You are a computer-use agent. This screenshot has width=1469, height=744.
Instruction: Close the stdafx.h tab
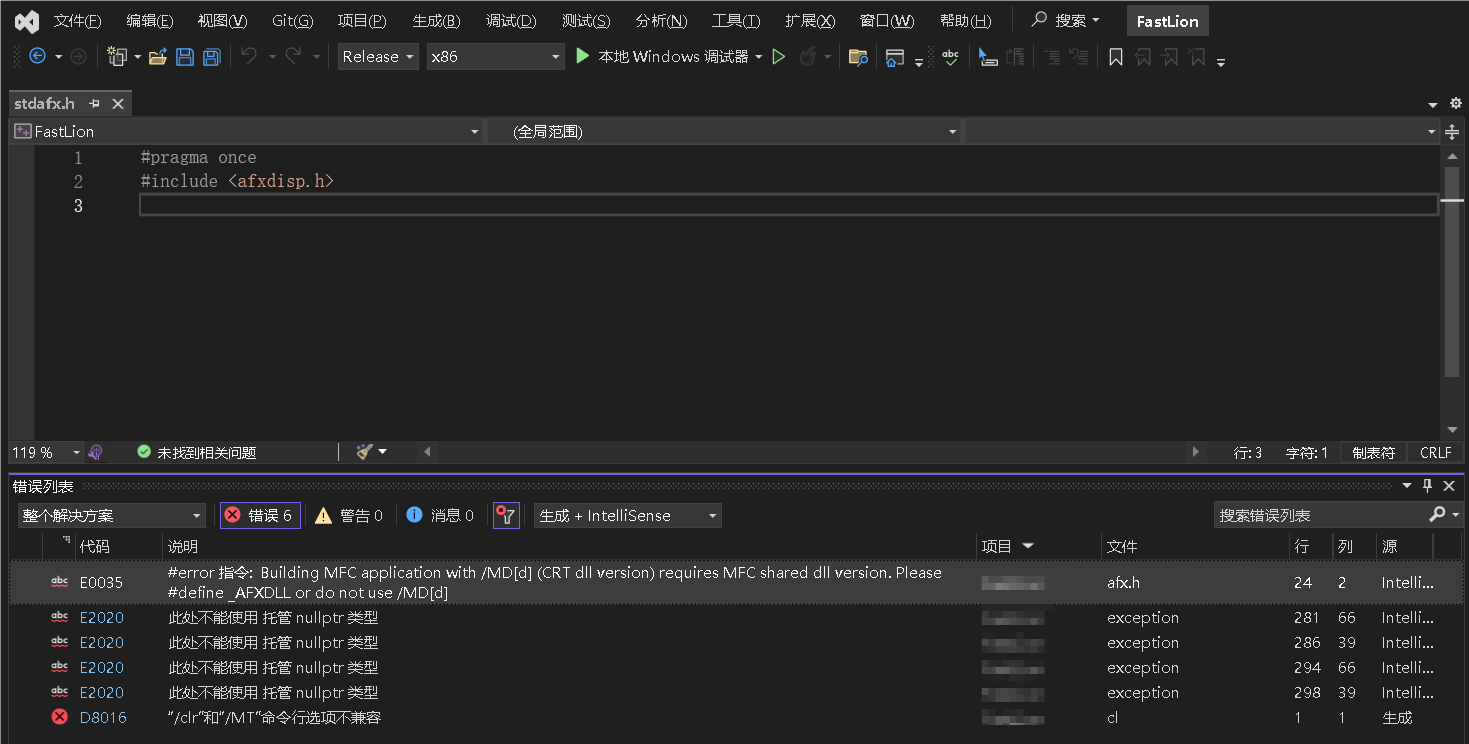pyautogui.click(x=118, y=104)
